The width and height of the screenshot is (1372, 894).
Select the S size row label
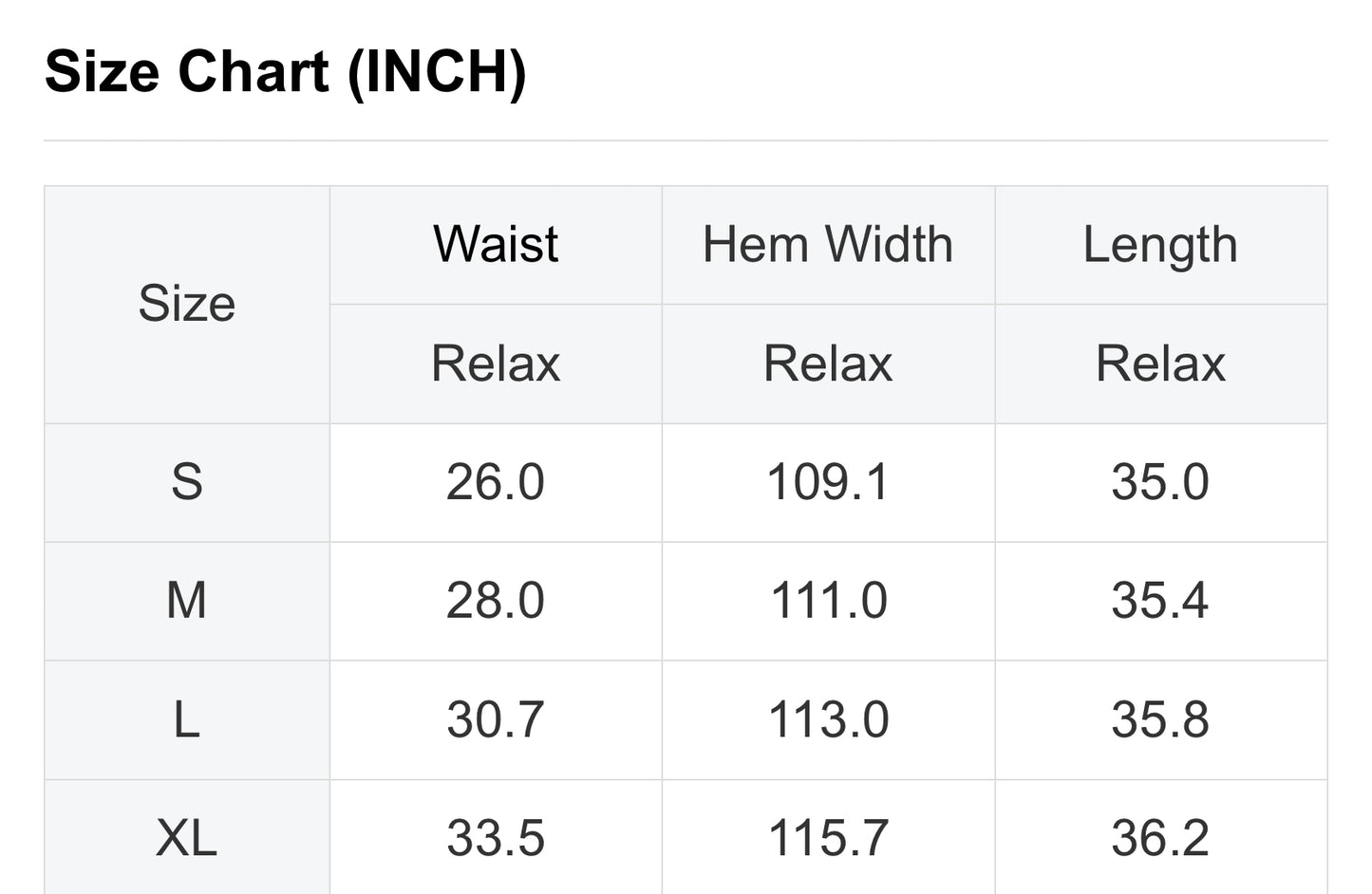pyautogui.click(x=187, y=482)
